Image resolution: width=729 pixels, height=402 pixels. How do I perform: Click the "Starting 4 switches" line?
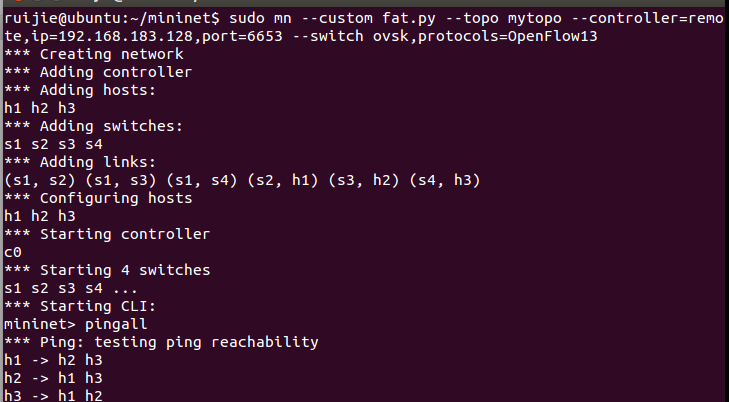click(x=107, y=270)
